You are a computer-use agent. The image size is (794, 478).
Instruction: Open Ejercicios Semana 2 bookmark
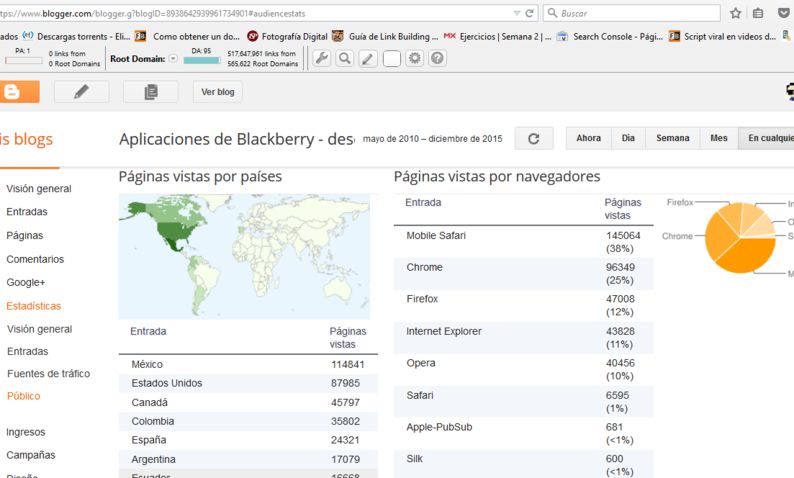(498, 36)
